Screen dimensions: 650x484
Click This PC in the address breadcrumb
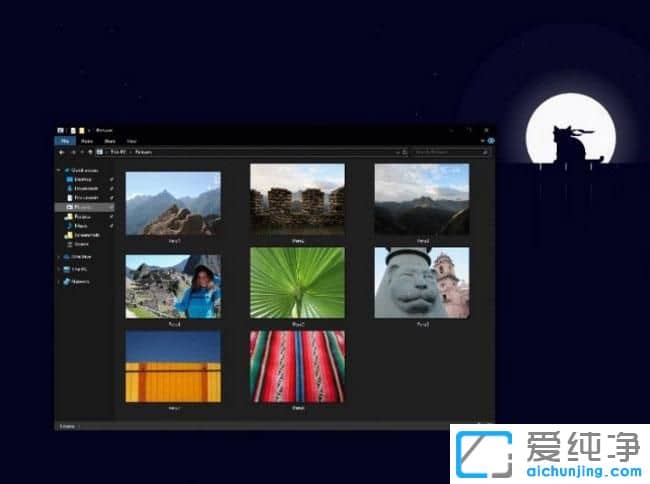[118, 152]
